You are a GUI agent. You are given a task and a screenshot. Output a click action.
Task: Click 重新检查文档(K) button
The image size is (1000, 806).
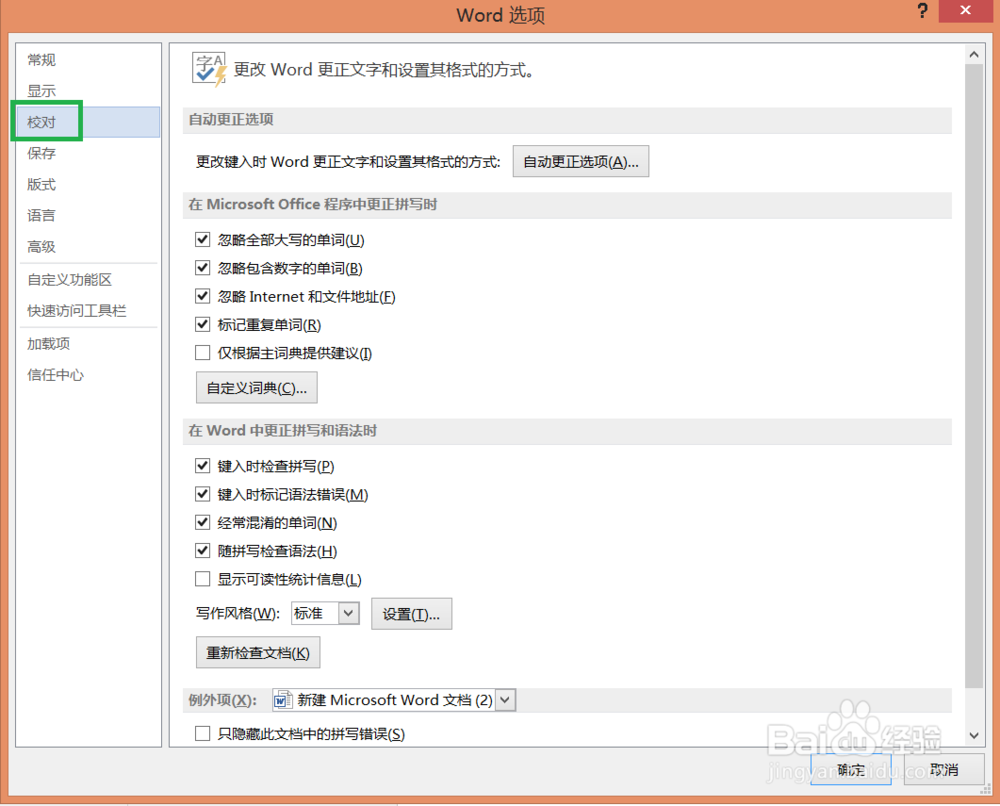[258, 653]
